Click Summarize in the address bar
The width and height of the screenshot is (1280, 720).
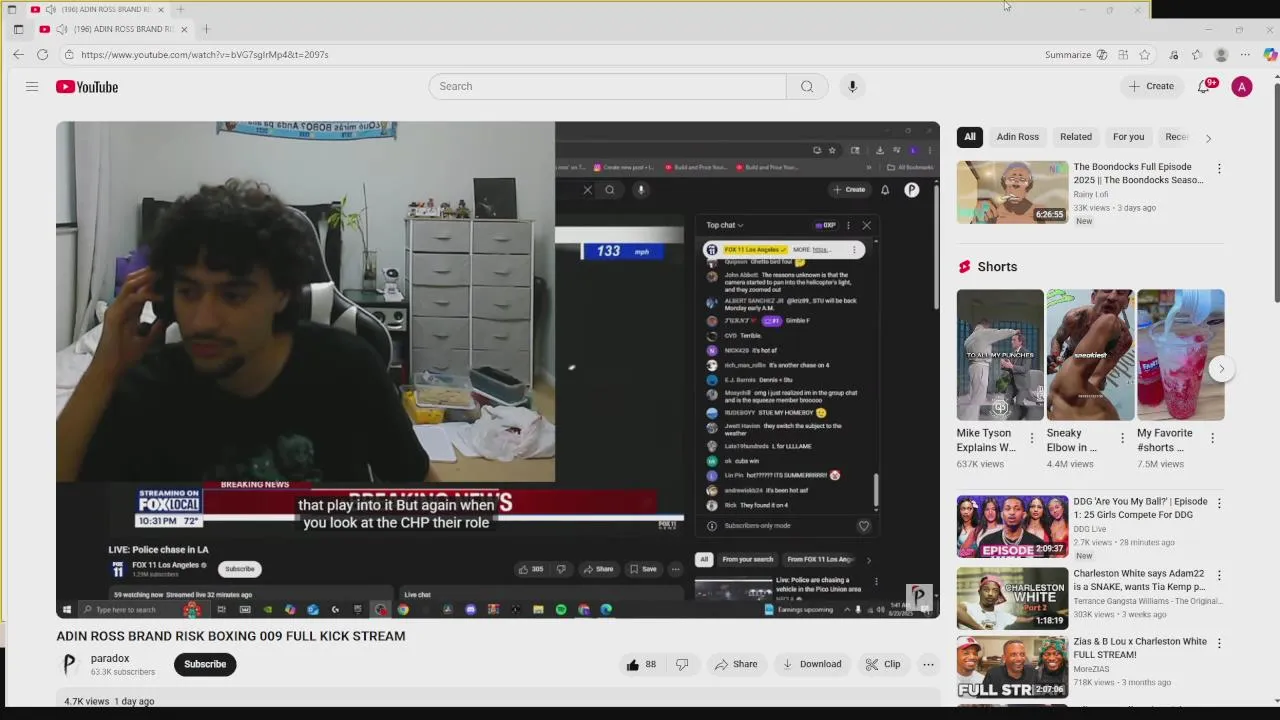pos(1068,54)
